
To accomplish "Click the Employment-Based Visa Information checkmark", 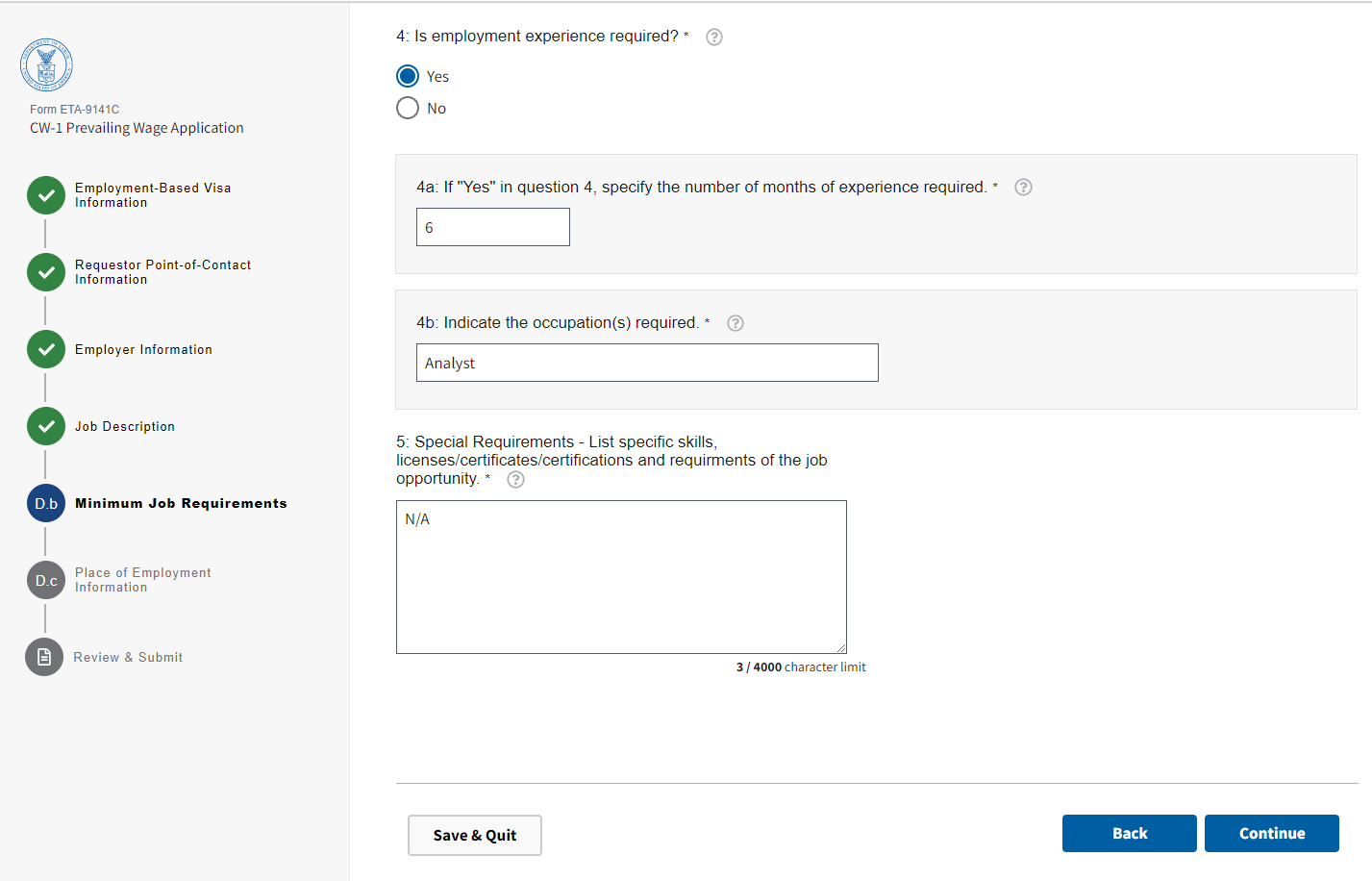I will point(46,195).
